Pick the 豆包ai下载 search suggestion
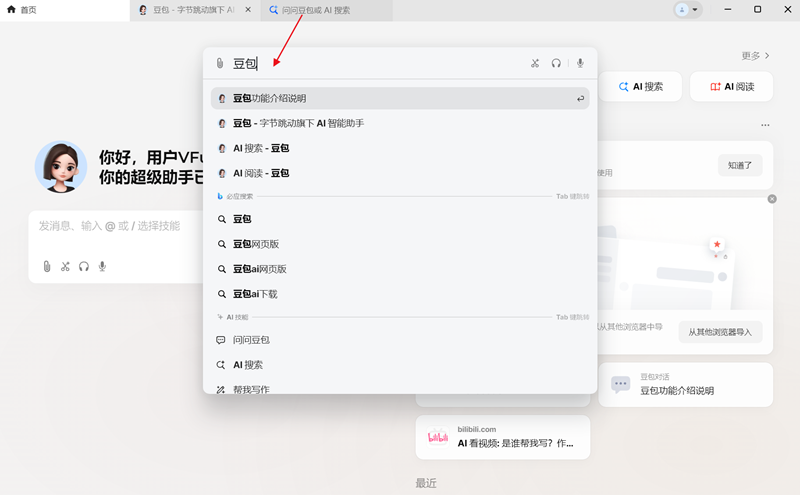 pos(400,294)
